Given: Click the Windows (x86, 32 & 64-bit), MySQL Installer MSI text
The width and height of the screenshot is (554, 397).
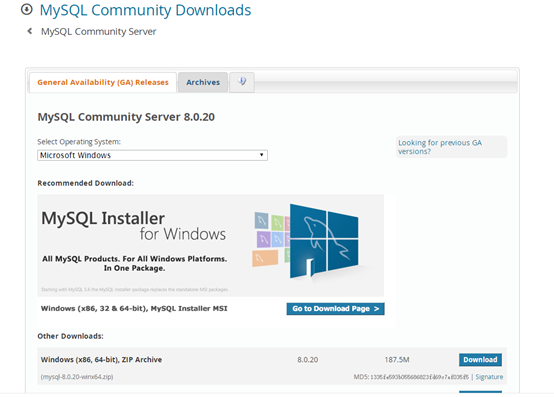Looking at the screenshot, I should pos(134,308).
